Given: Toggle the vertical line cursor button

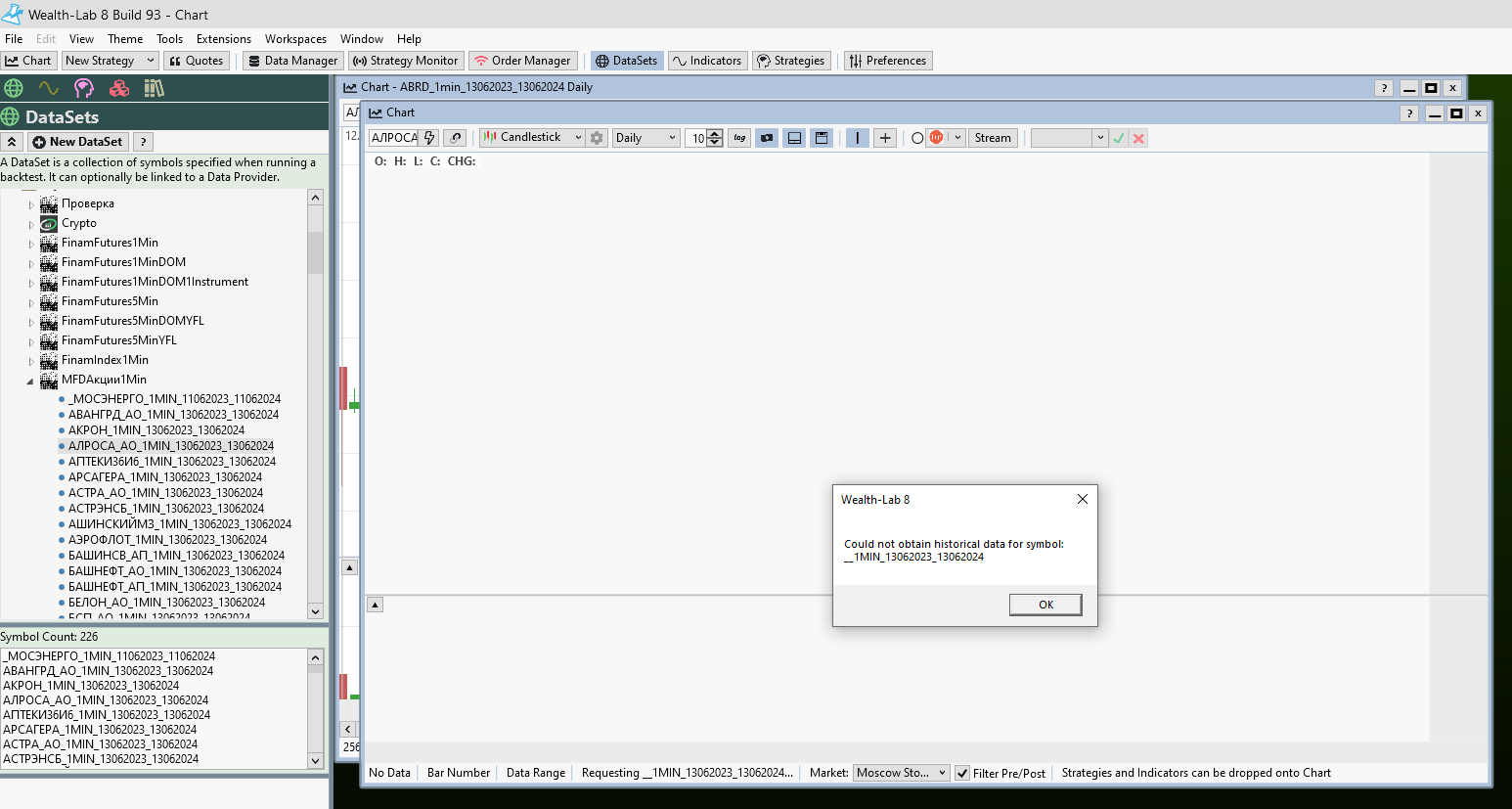Looking at the screenshot, I should [857, 138].
